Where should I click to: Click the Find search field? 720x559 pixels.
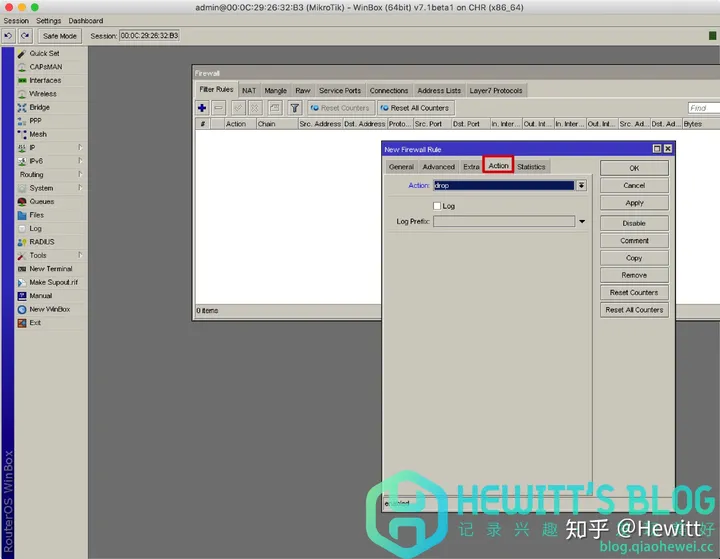click(x=704, y=108)
